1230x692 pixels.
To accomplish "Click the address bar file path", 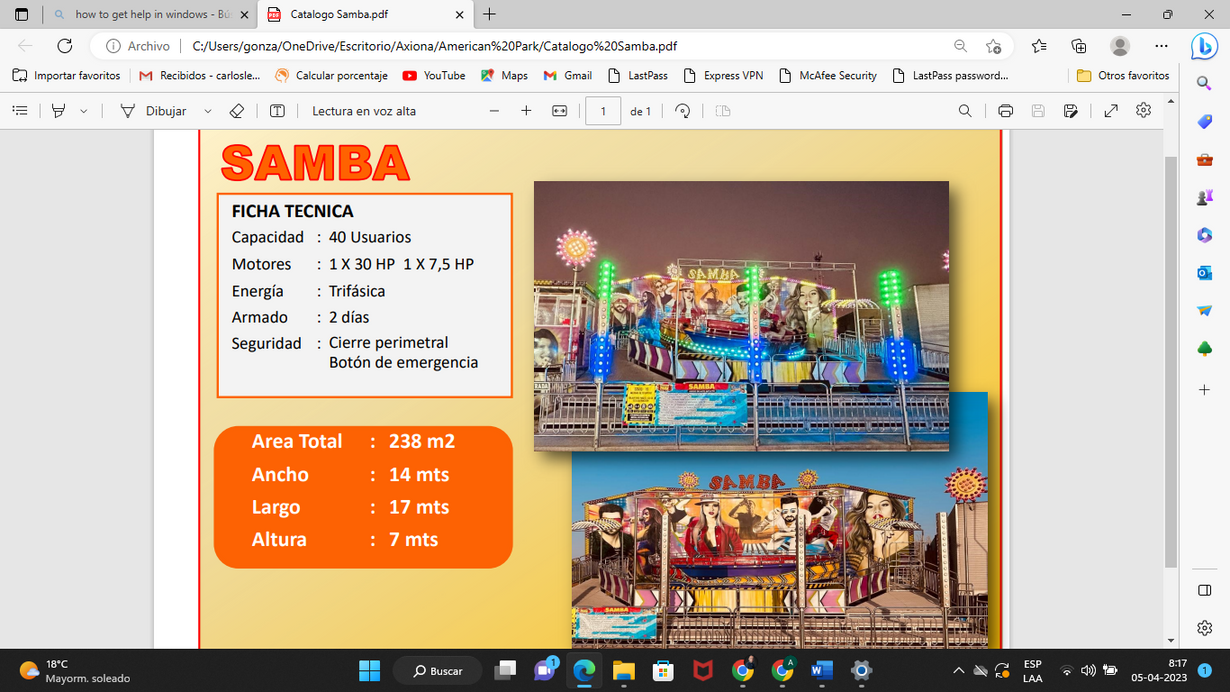I will pyautogui.click(x=434, y=46).
